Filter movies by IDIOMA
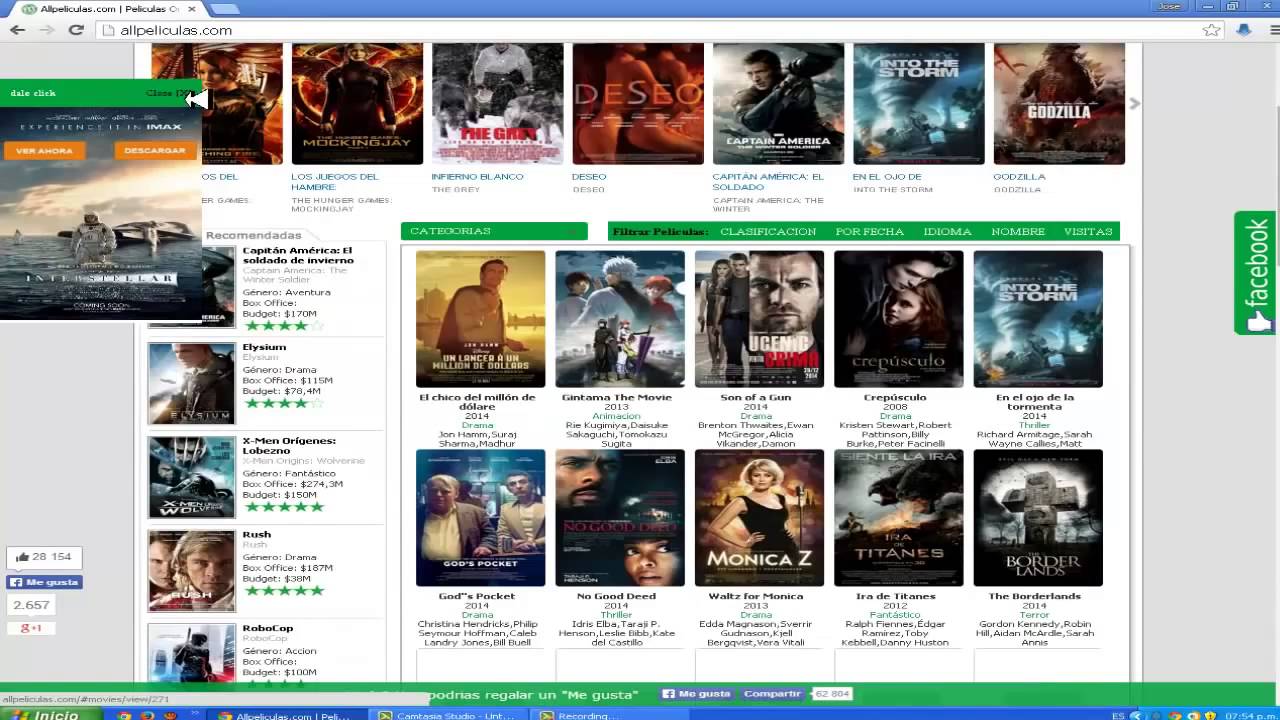Image resolution: width=1280 pixels, height=720 pixels. coord(947,232)
